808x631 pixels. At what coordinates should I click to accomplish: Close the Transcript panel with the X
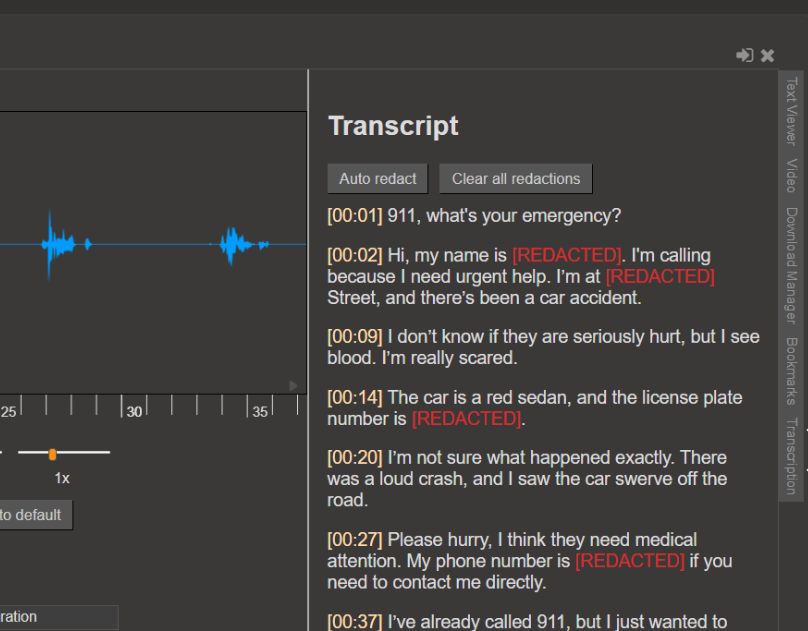(x=767, y=55)
